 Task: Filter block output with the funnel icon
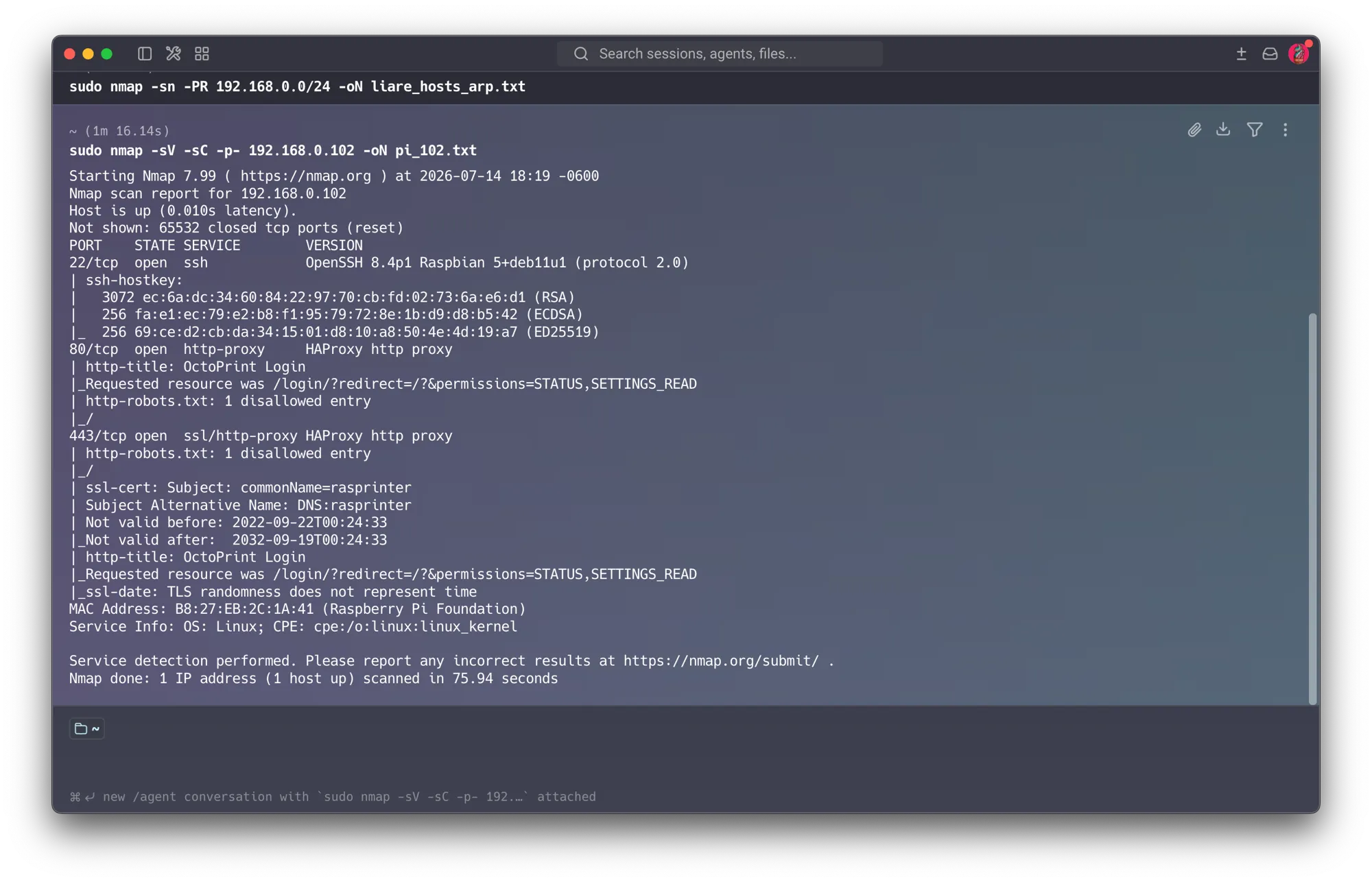pos(1255,129)
